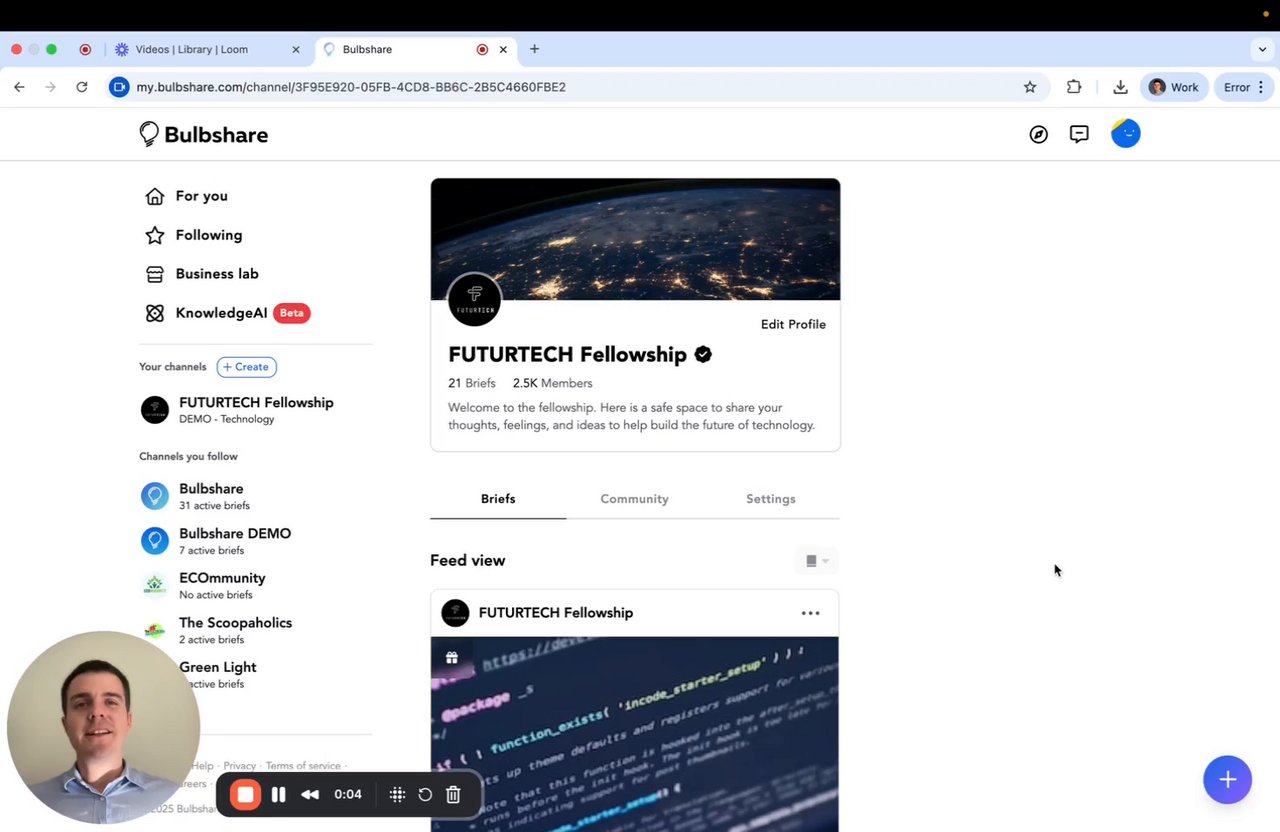Image resolution: width=1280 pixels, height=832 pixels.
Task: Click the blue floating plus button
Action: (x=1228, y=780)
